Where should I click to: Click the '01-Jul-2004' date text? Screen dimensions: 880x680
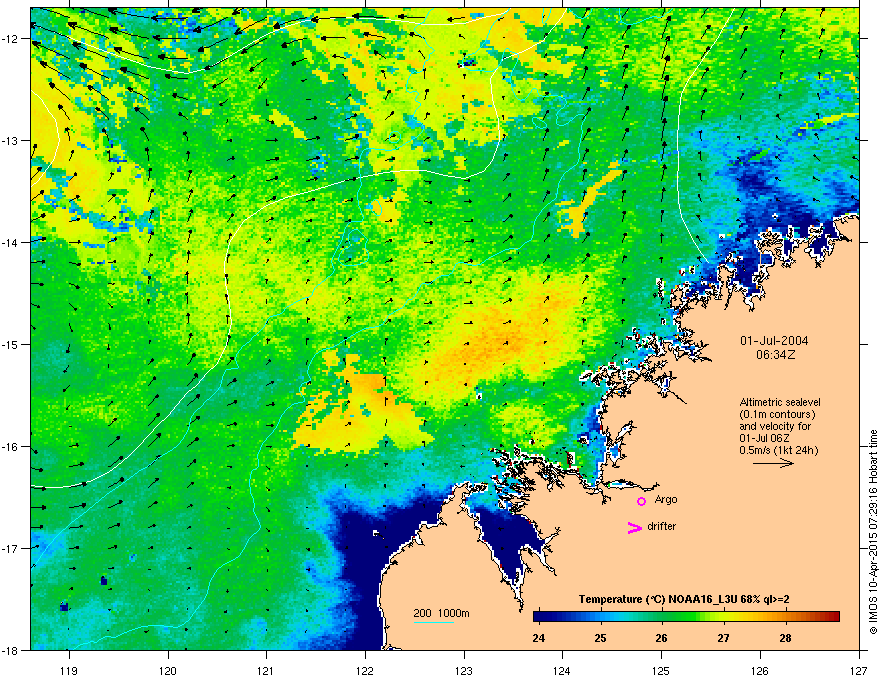pyautogui.click(x=774, y=341)
